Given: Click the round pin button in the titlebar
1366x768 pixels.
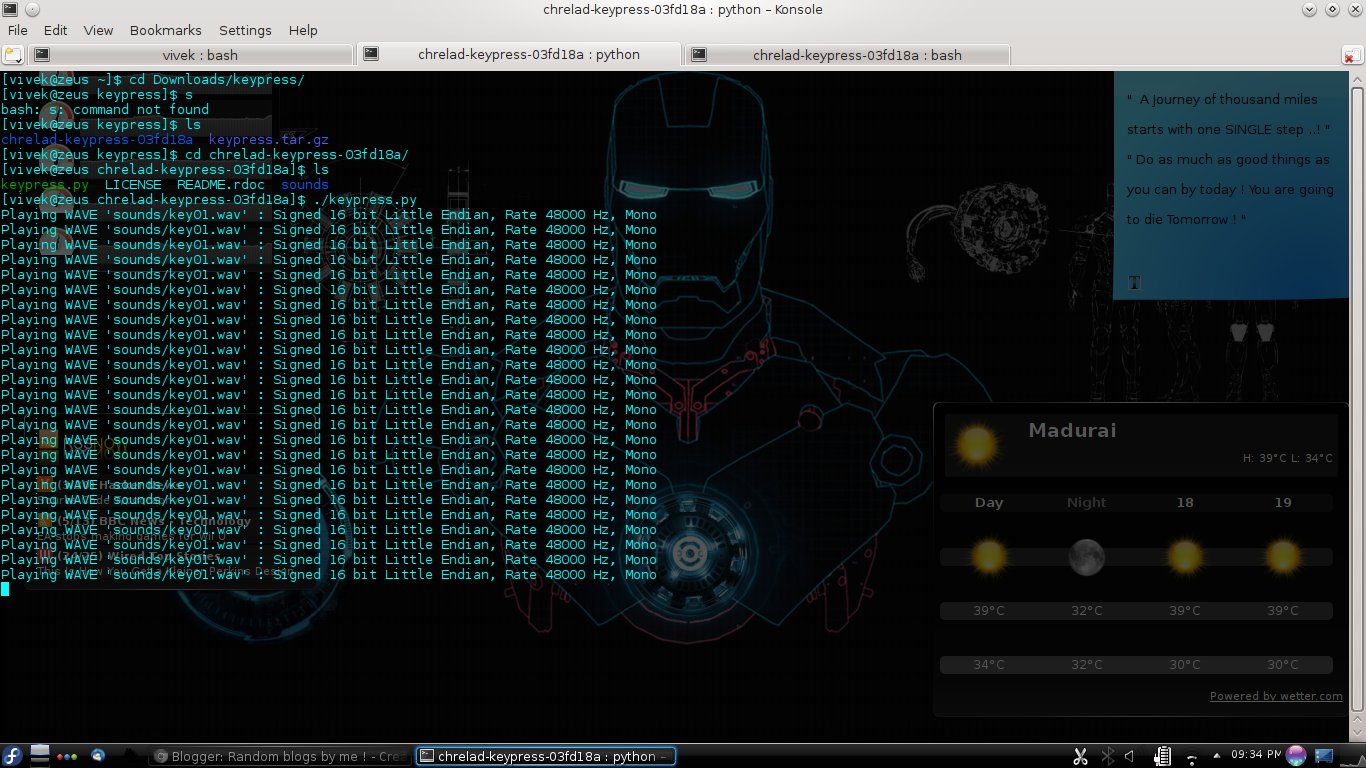Looking at the screenshot, I should click(31, 9).
